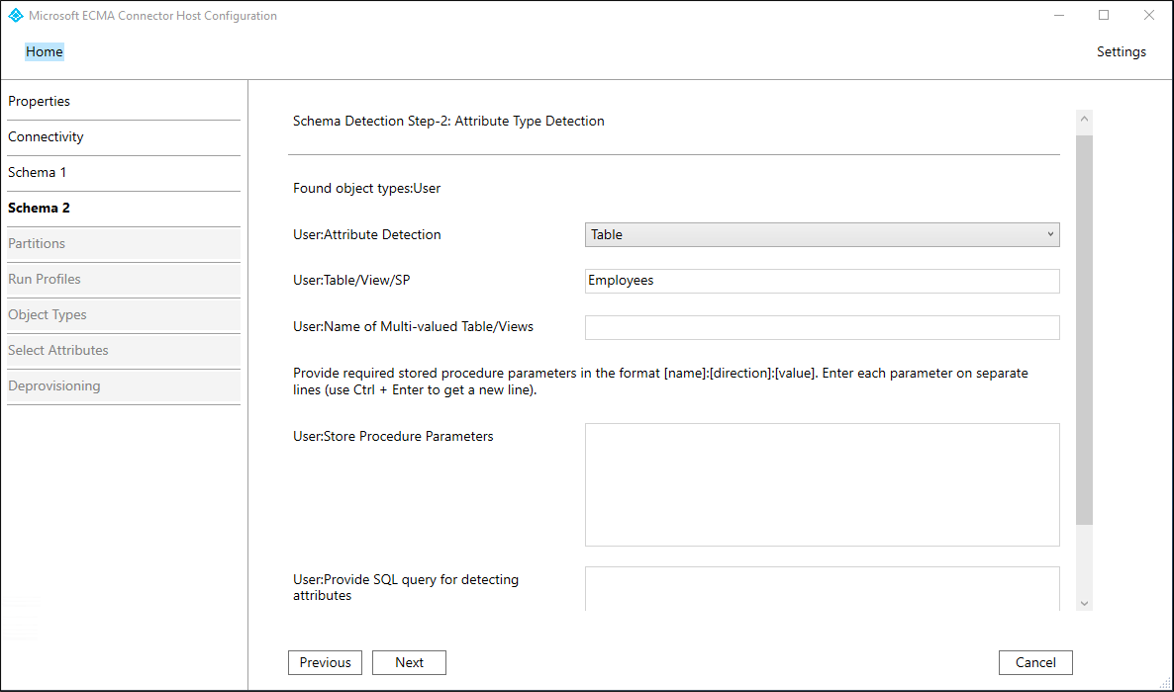Navigate to the Partitions page

(x=36, y=243)
